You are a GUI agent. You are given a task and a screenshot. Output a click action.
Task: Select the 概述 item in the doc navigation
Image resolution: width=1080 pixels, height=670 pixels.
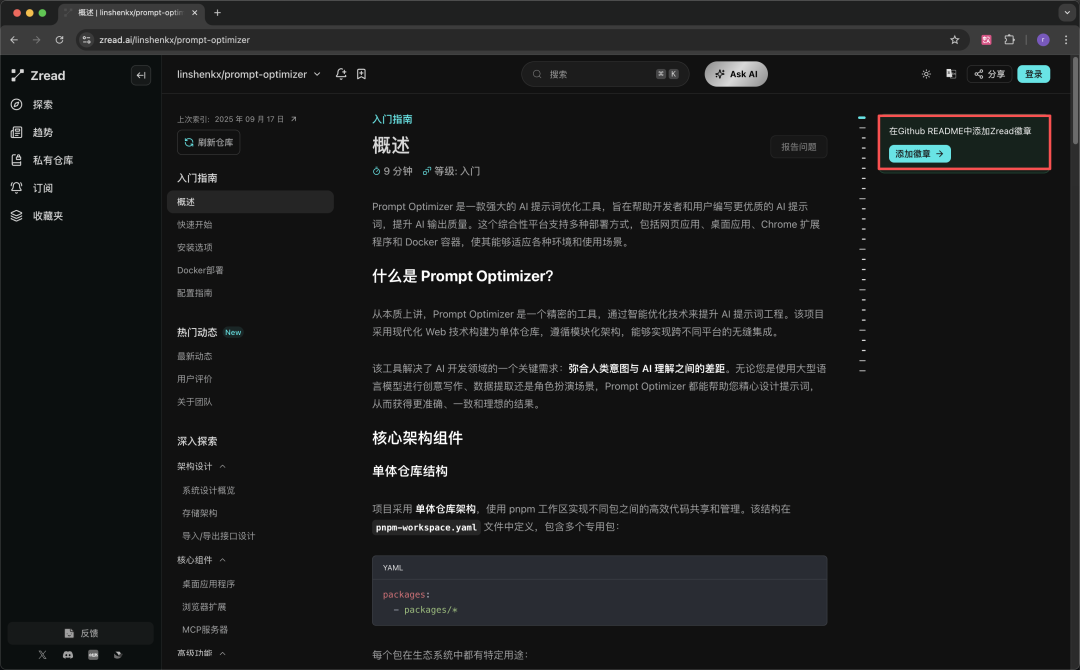[x=250, y=202]
